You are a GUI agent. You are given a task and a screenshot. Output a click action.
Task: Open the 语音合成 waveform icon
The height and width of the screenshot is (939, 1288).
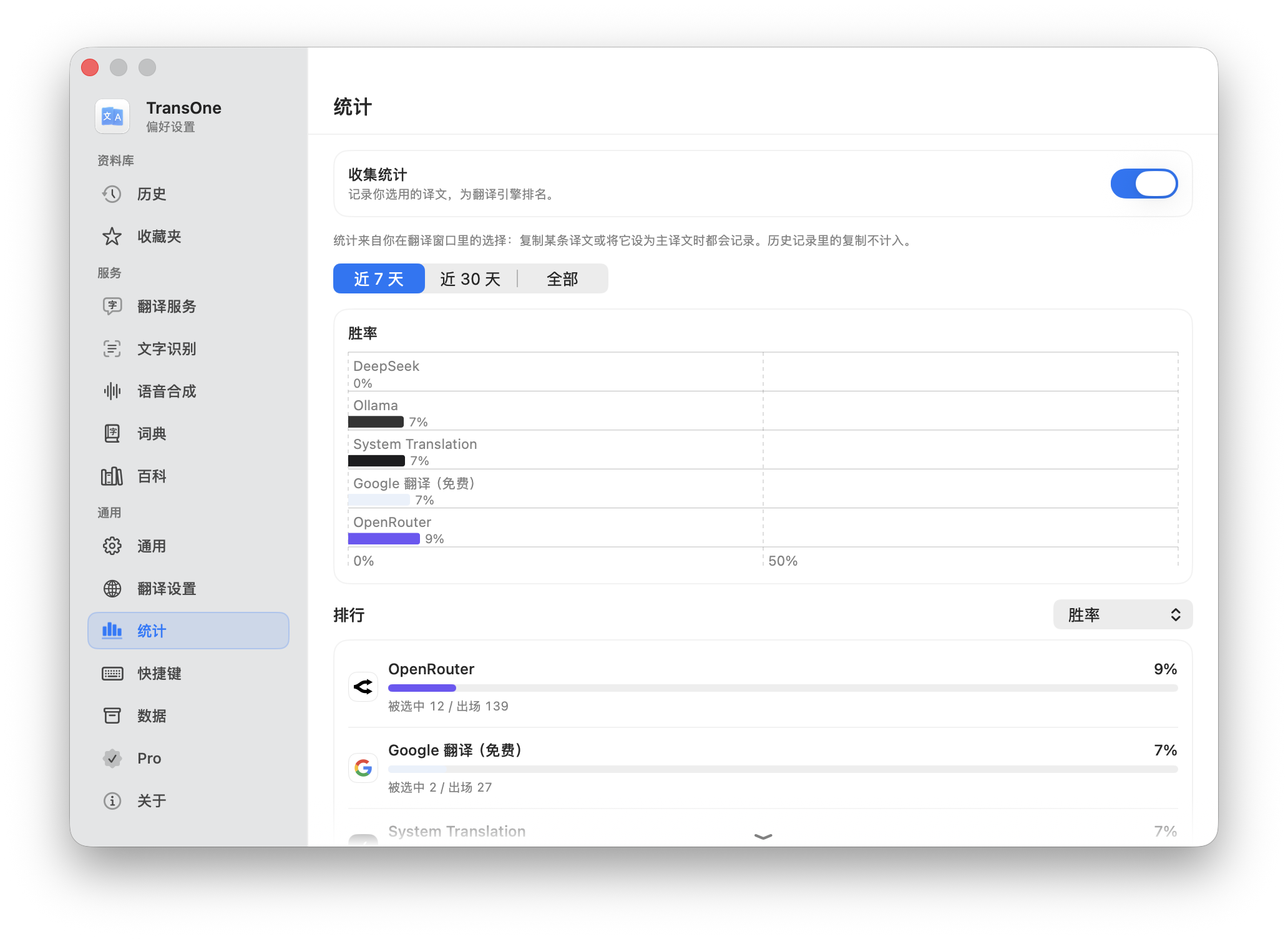pyautogui.click(x=112, y=391)
